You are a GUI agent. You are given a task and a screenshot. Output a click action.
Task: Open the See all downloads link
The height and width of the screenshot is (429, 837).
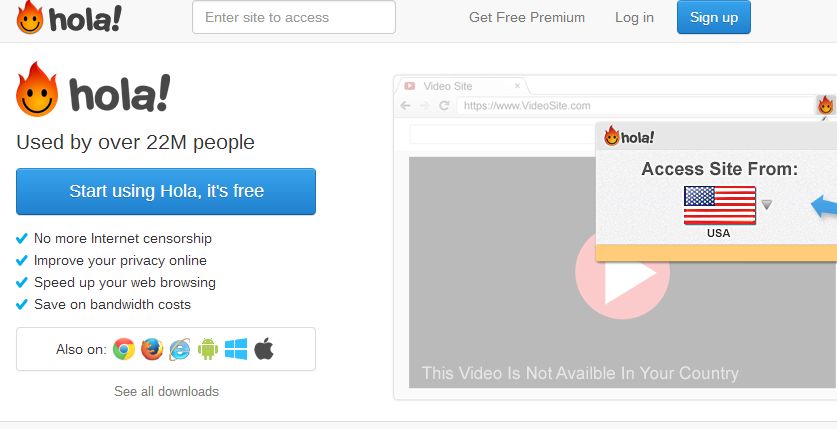click(x=167, y=391)
